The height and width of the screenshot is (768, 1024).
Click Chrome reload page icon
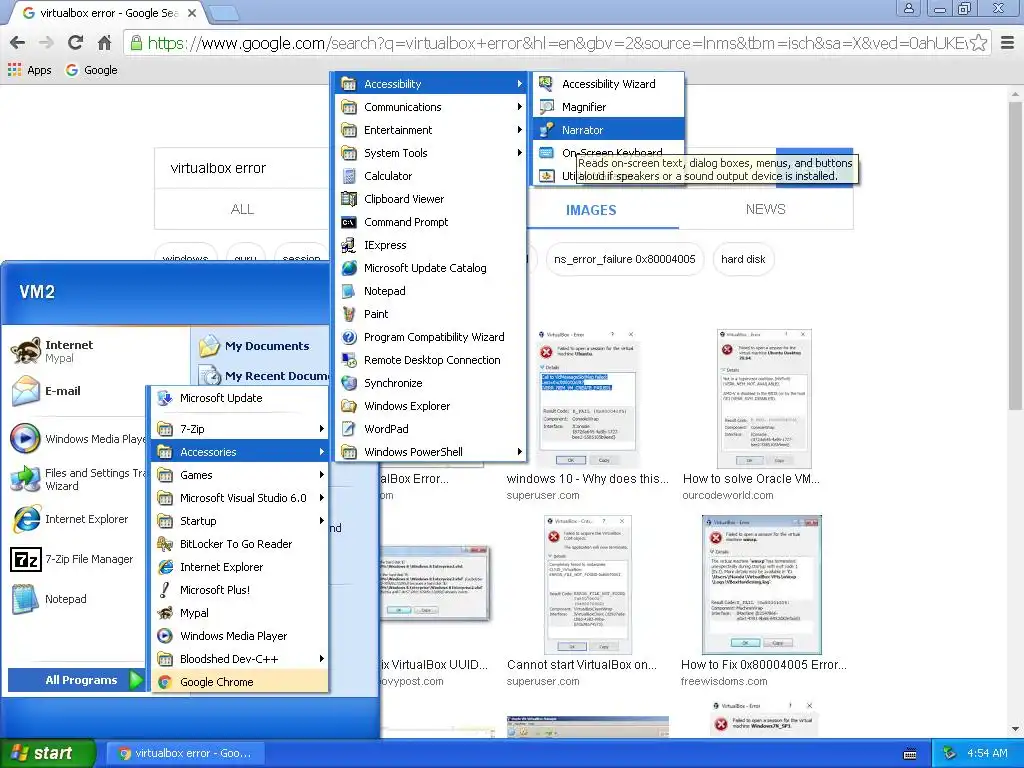(75, 43)
